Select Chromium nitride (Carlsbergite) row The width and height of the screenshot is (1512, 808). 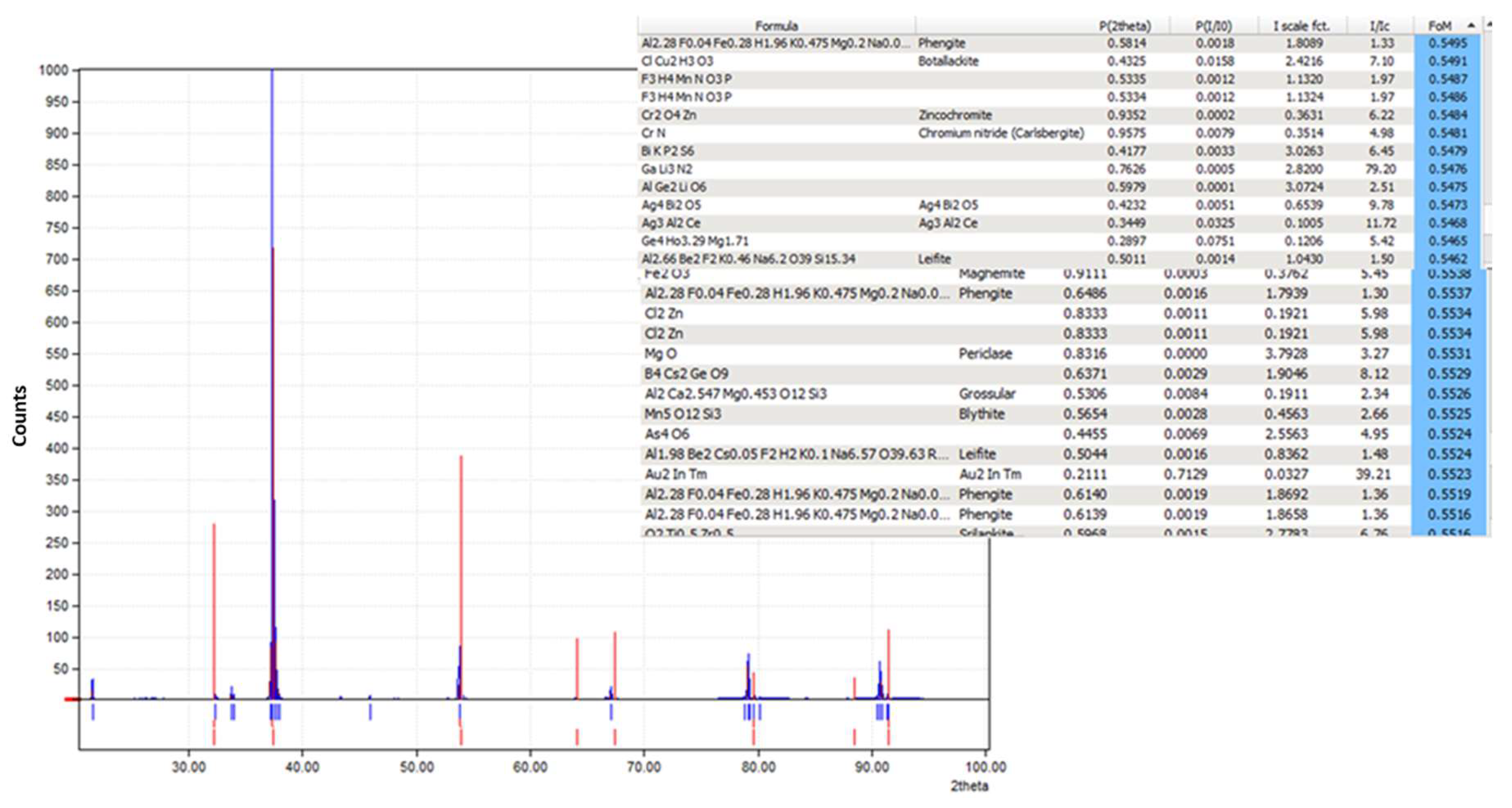point(1001,133)
